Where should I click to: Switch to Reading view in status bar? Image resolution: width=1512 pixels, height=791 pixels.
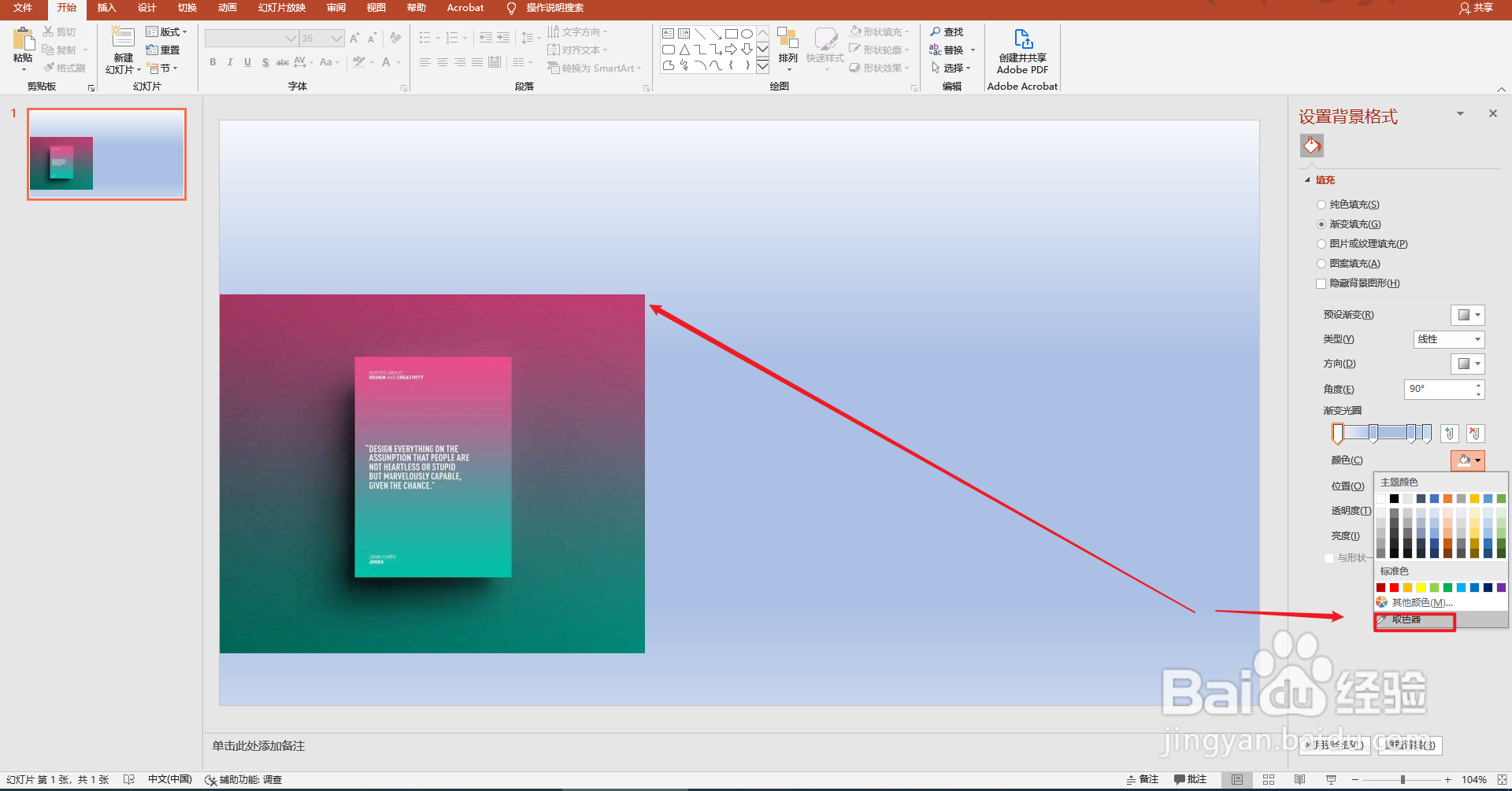(x=1299, y=779)
